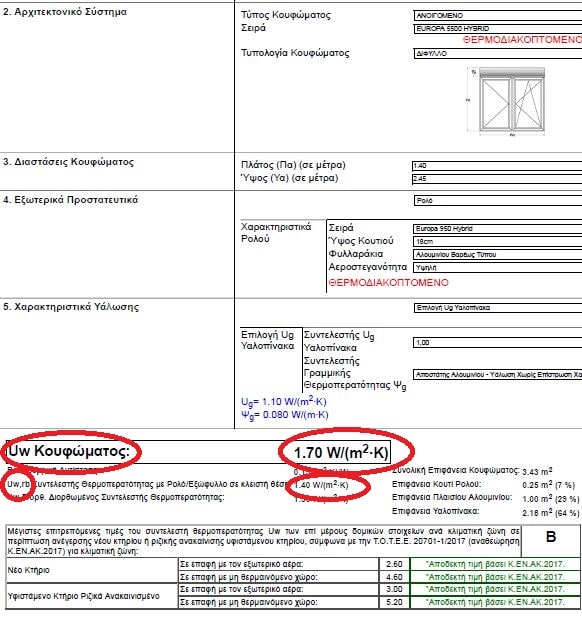Click the Ύψος height field with 2.45

(x=497, y=179)
